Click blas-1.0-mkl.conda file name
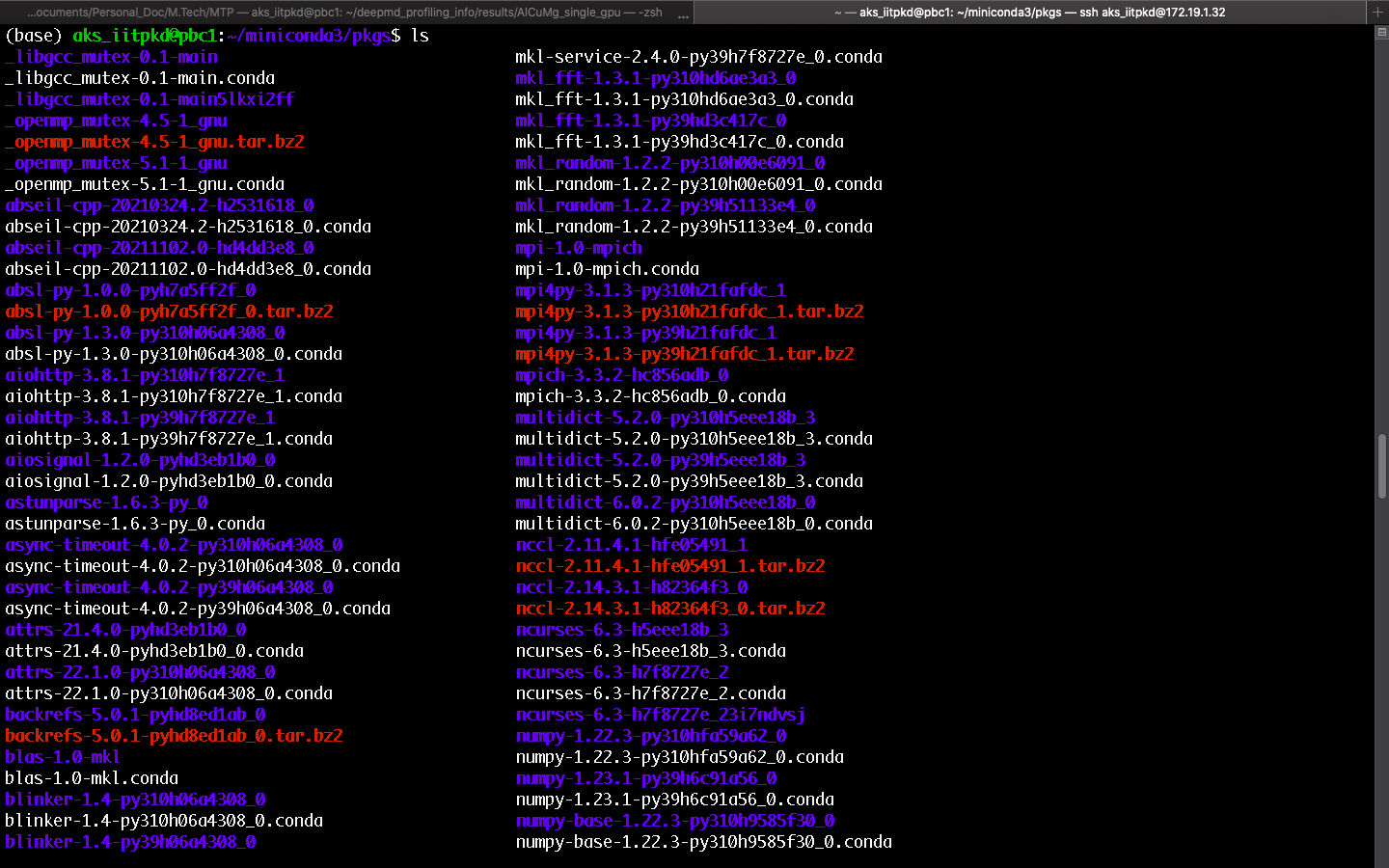1389x868 pixels. (92, 778)
